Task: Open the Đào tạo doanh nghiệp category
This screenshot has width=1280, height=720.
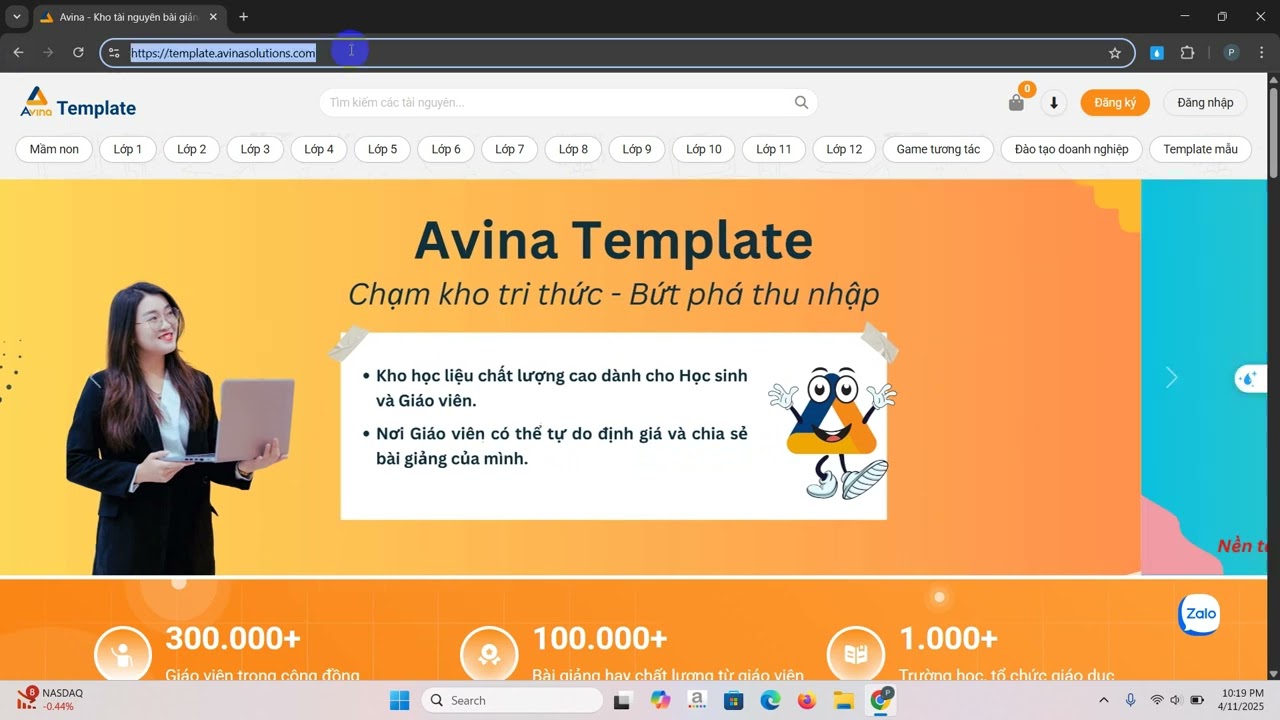Action: point(1071,149)
